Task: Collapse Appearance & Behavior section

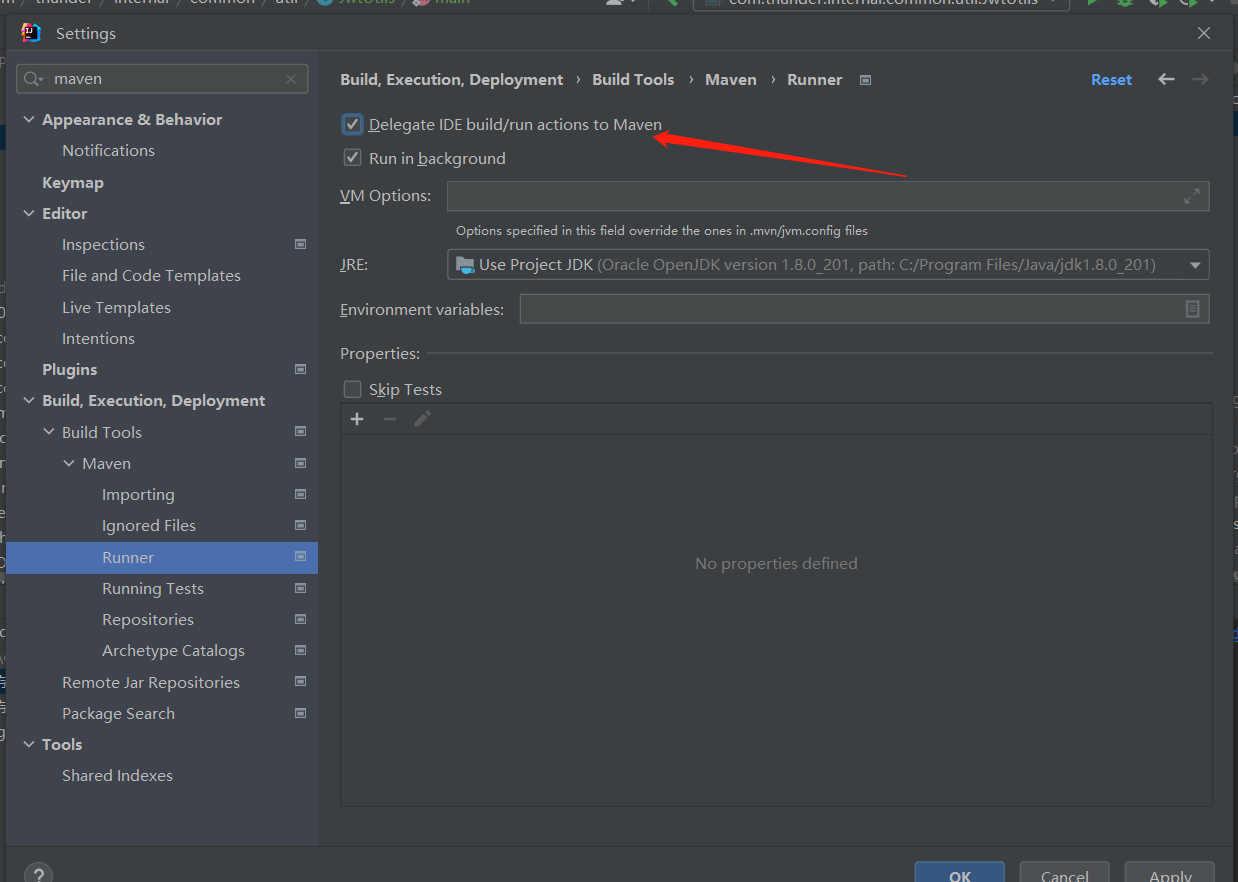Action: pos(28,119)
